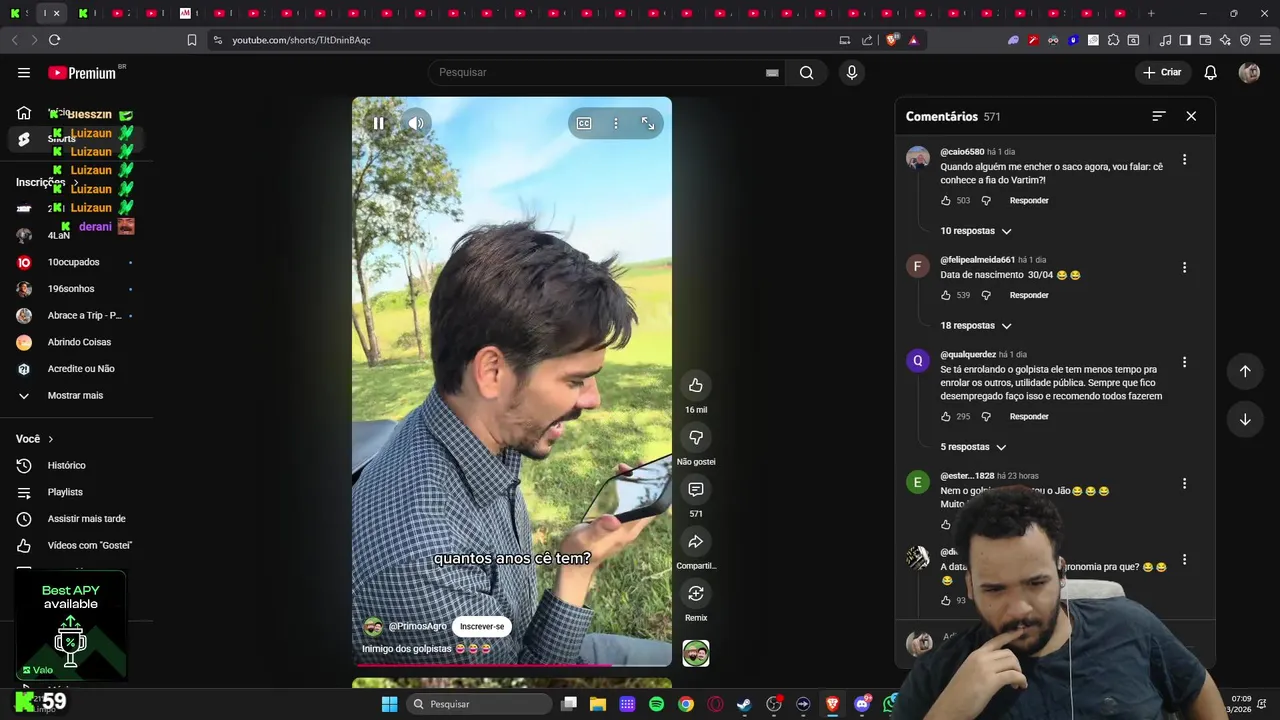The width and height of the screenshot is (1280, 720).
Task: Mute the Short's volume speaker
Action: point(416,123)
